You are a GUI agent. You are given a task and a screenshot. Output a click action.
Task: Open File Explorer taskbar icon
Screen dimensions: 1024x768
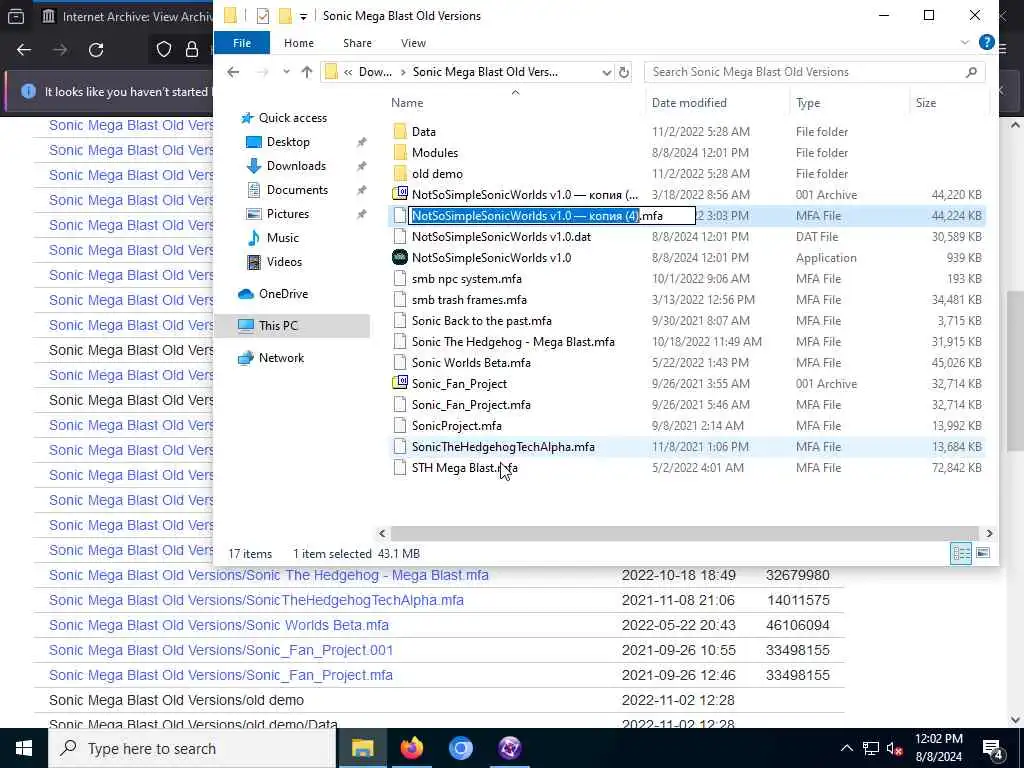pyautogui.click(x=362, y=748)
